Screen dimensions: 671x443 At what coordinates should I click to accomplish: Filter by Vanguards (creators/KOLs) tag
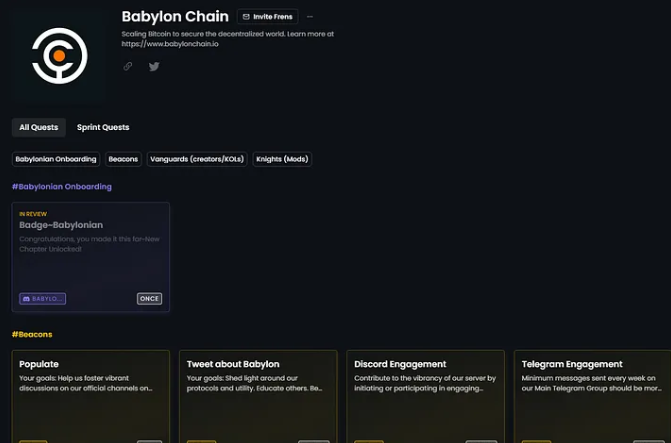(197, 159)
